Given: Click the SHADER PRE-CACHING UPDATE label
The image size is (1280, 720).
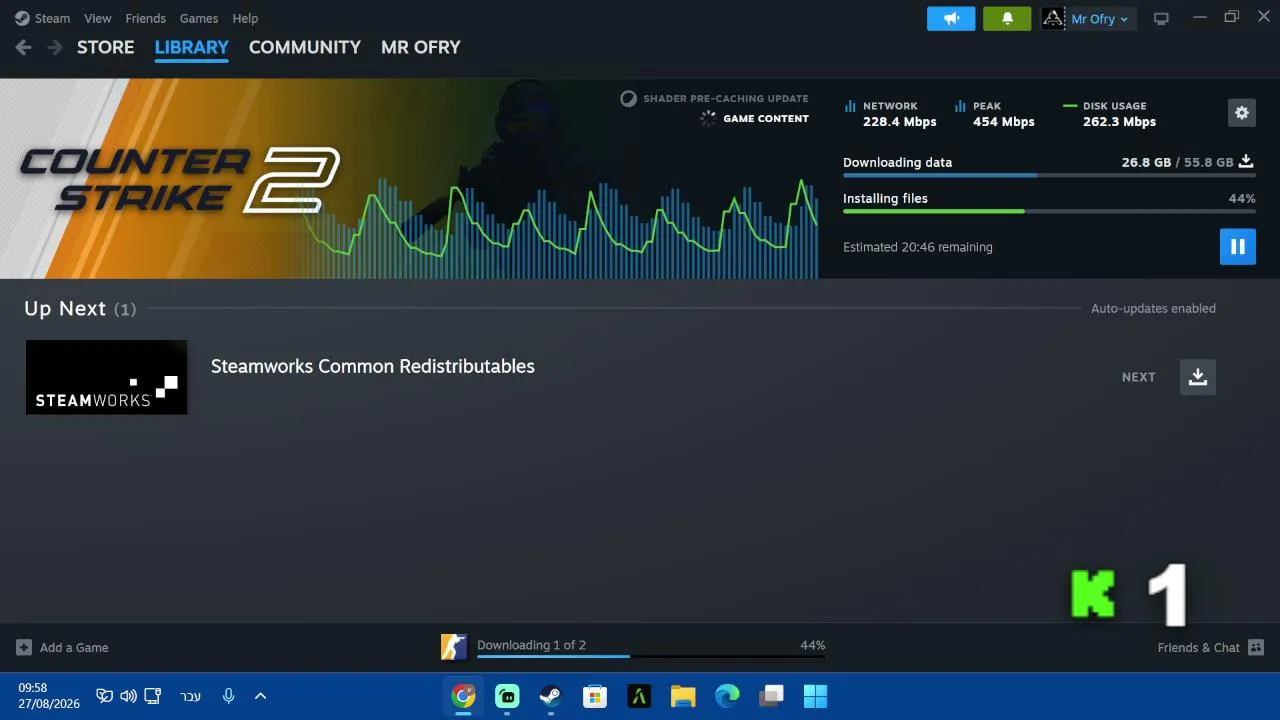Looking at the screenshot, I should [x=726, y=99].
